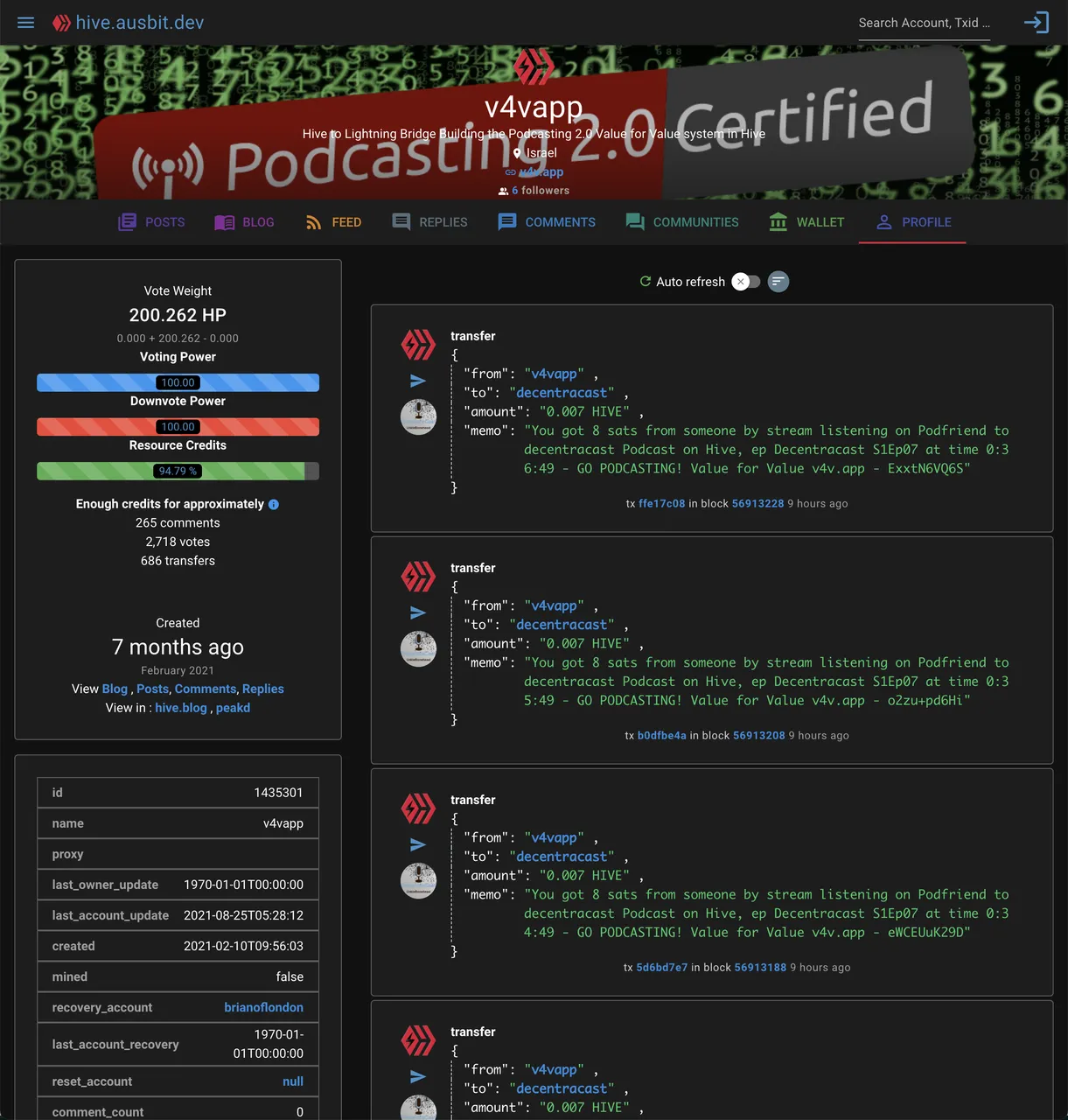Viewport: 1068px width, 1120px height.
Task: Switch to the FEED tab
Action: [x=332, y=222]
